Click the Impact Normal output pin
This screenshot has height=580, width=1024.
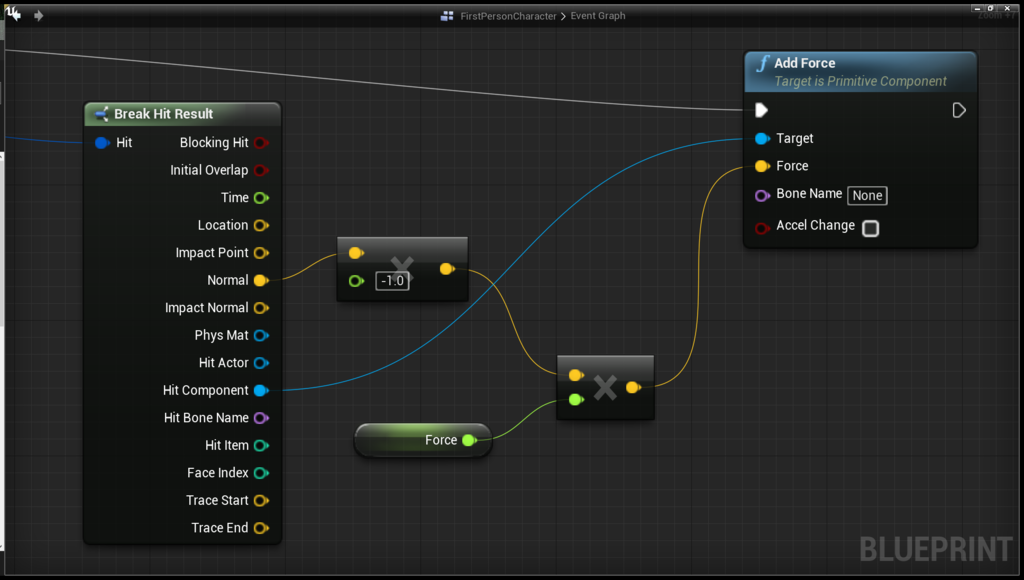(x=261, y=308)
